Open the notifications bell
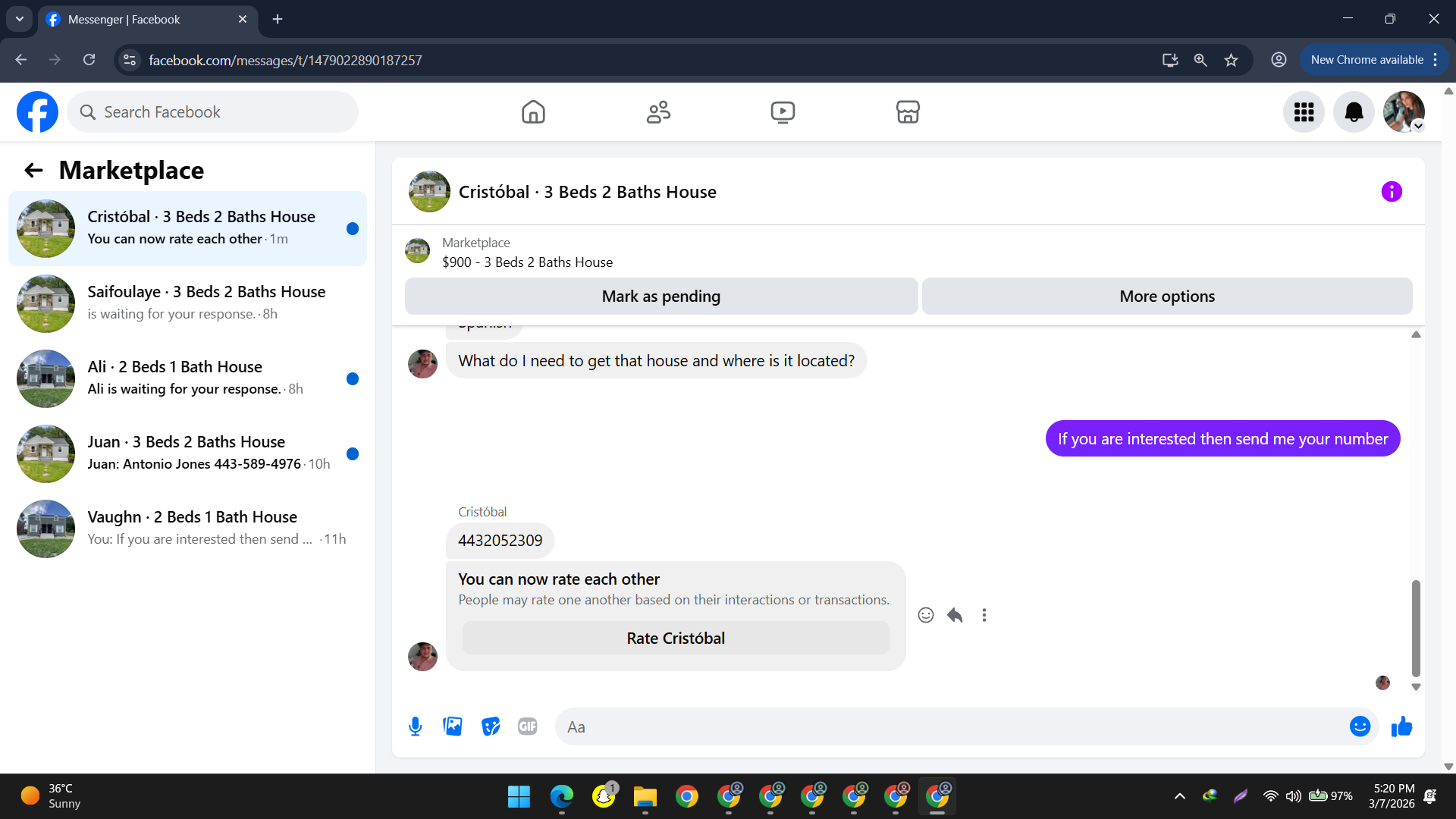Viewport: 1456px width, 819px height. 1354,112
